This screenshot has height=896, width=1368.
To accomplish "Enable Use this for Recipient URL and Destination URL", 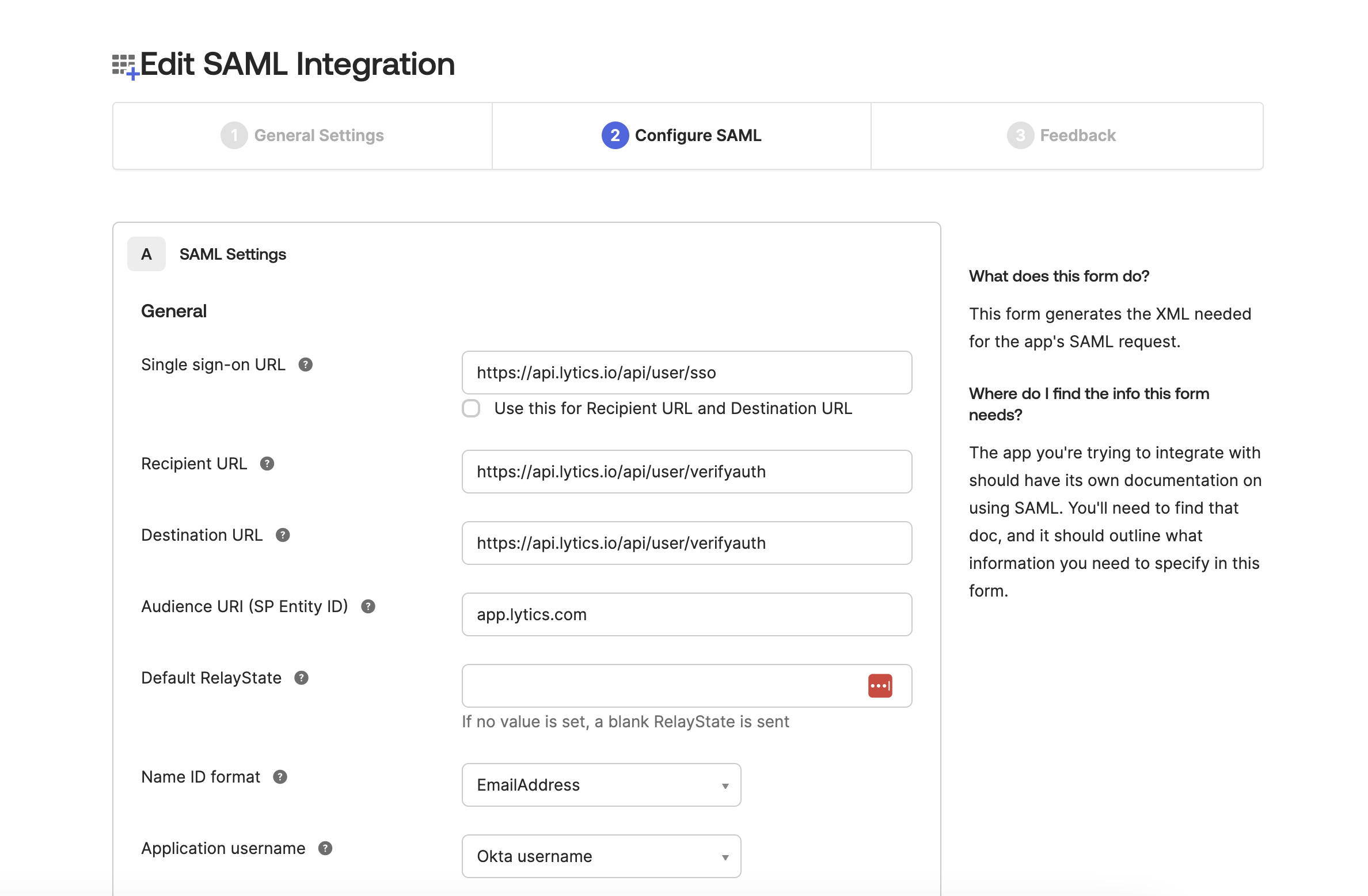I will pos(471,408).
